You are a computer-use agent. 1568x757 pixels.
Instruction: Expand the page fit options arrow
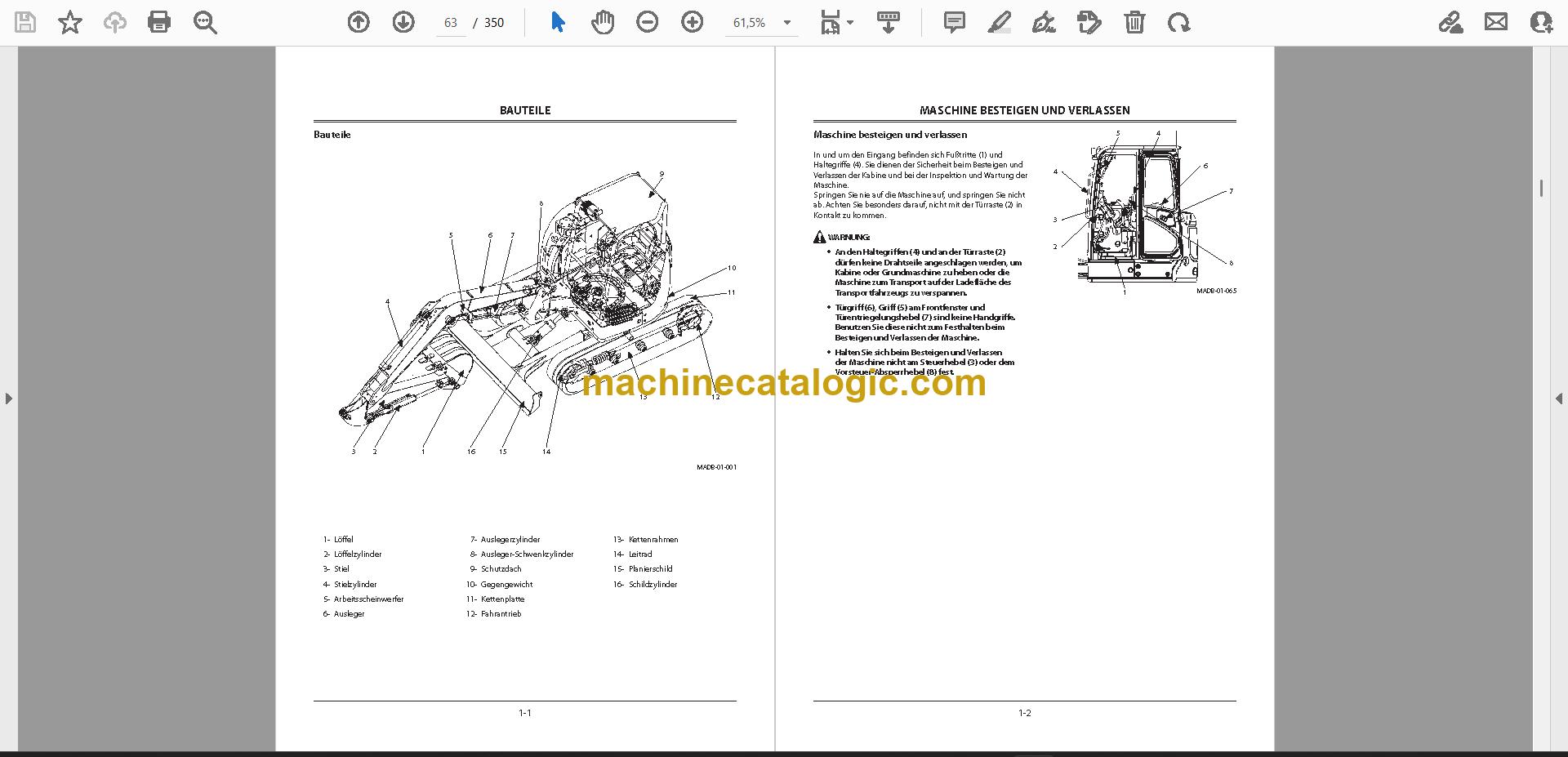[850, 23]
